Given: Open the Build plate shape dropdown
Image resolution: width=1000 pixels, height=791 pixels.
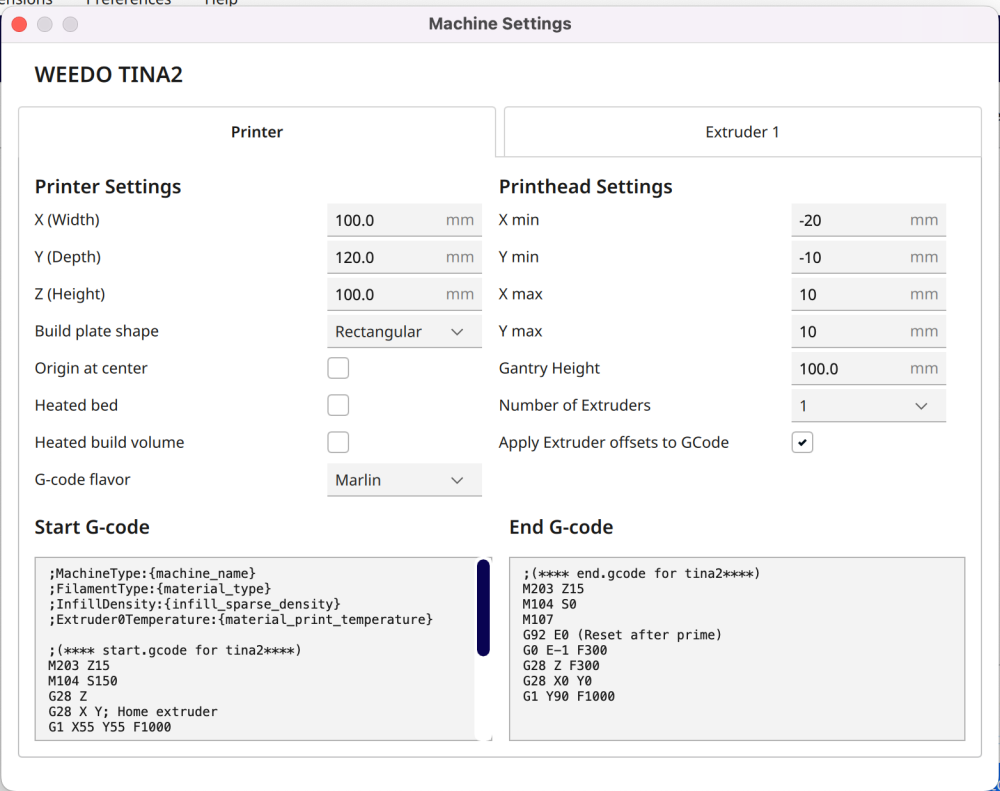Looking at the screenshot, I should click(x=404, y=332).
